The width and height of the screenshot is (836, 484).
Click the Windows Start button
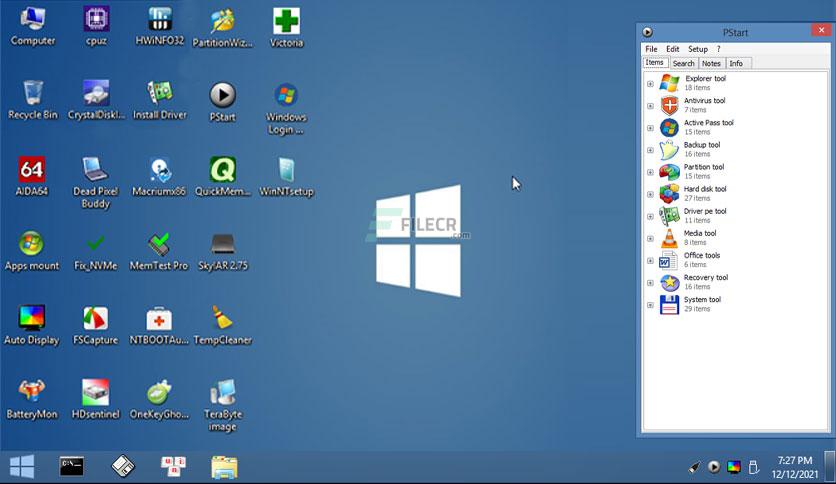click(x=22, y=467)
